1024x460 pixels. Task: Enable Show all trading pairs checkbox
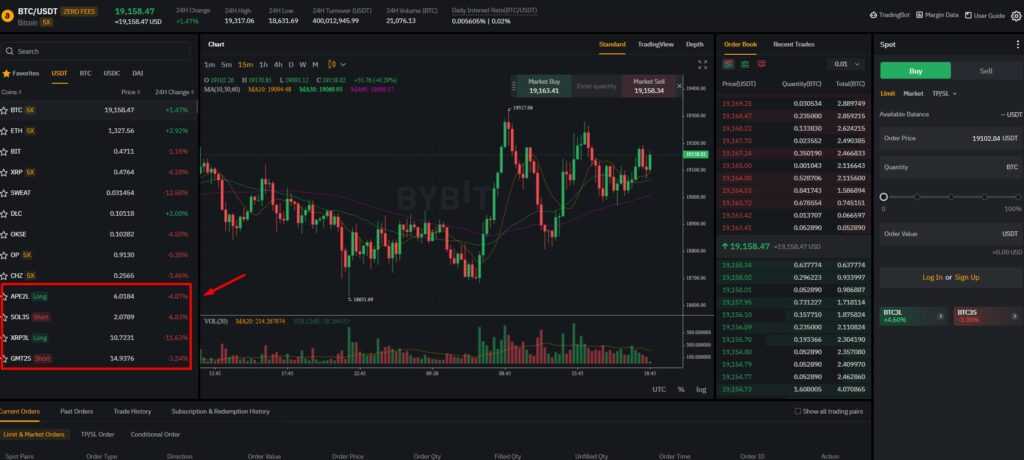point(797,412)
